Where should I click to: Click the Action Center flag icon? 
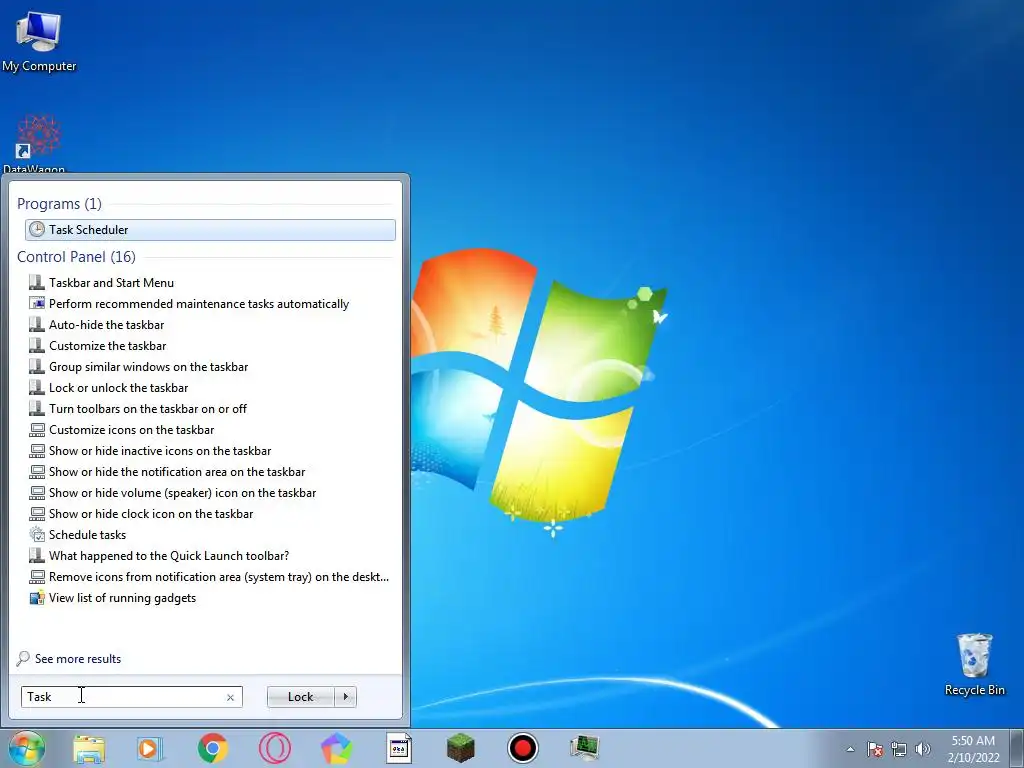pos(874,749)
